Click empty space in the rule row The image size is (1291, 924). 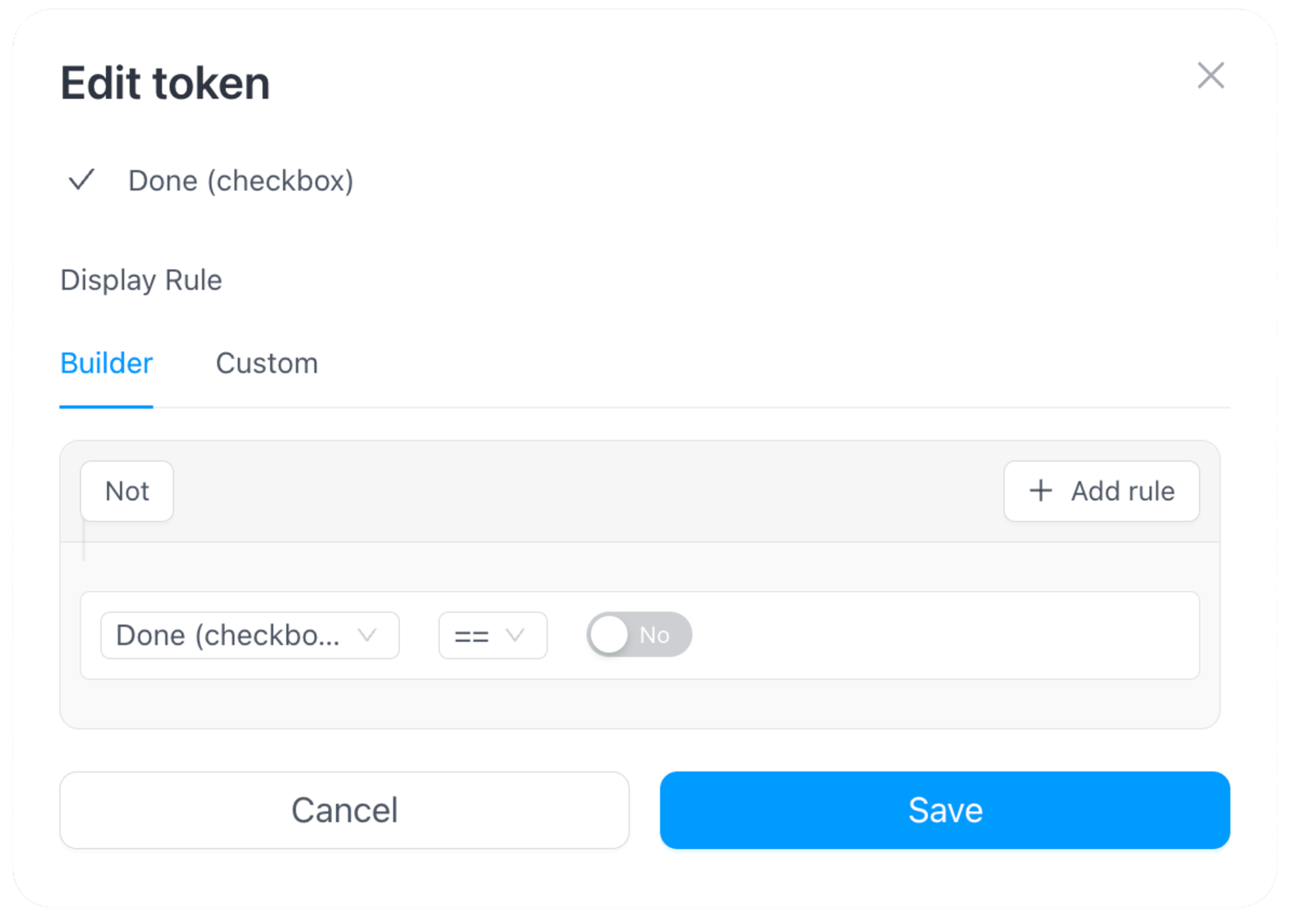938,635
